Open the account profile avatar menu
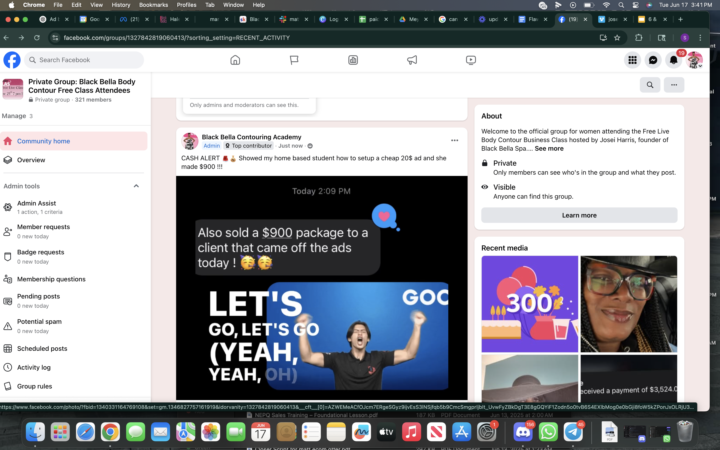The width and height of the screenshot is (720, 450). point(694,60)
